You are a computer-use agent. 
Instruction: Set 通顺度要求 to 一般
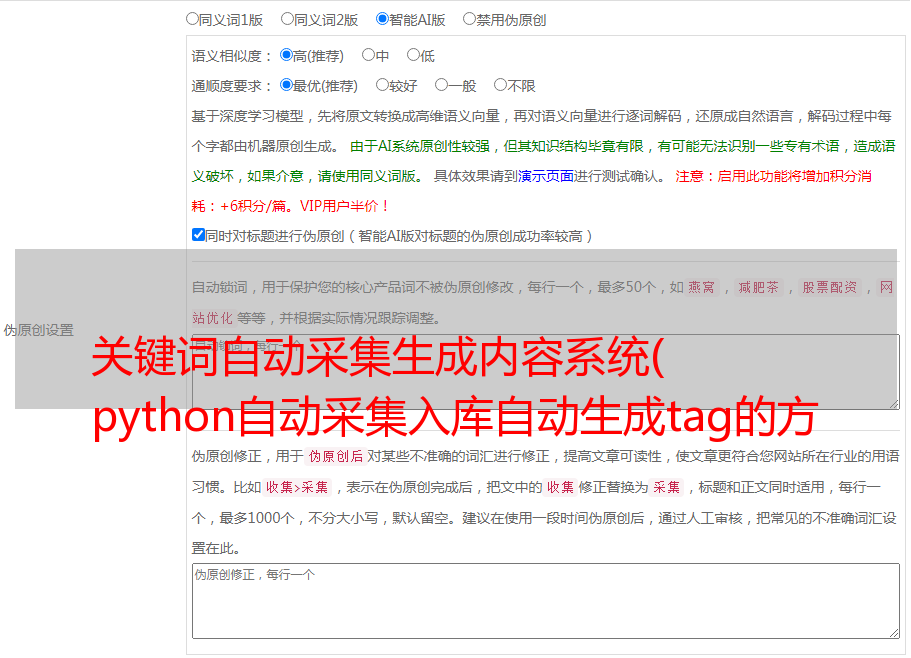tap(442, 85)
